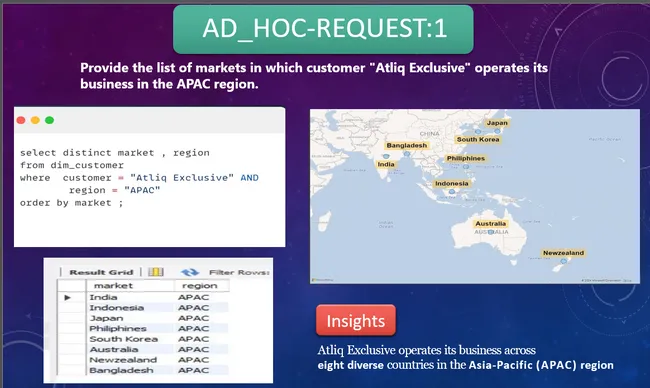Viewport: 650px width, 388px height.
Task: Click the refresh arrows icon in Result Grid
Action: [190, 272]
